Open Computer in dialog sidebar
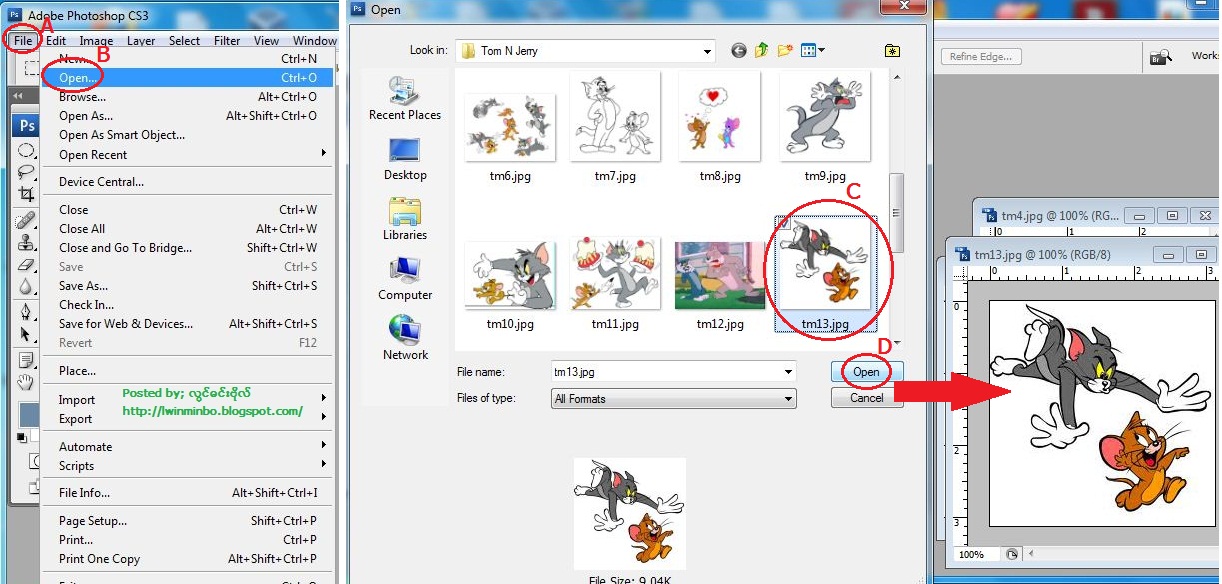This screenshot has height=584, width=1222. (x=405, y=278)
